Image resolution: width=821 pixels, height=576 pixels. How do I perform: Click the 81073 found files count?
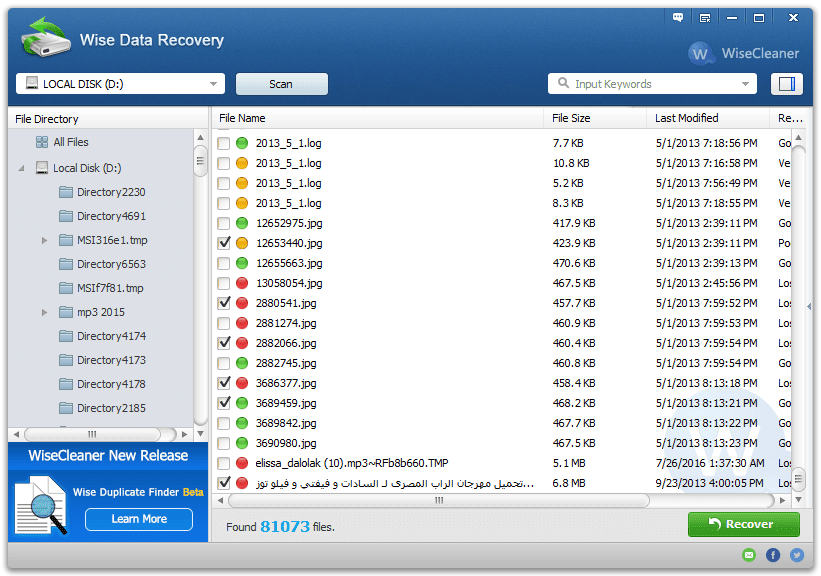point(285,526)
